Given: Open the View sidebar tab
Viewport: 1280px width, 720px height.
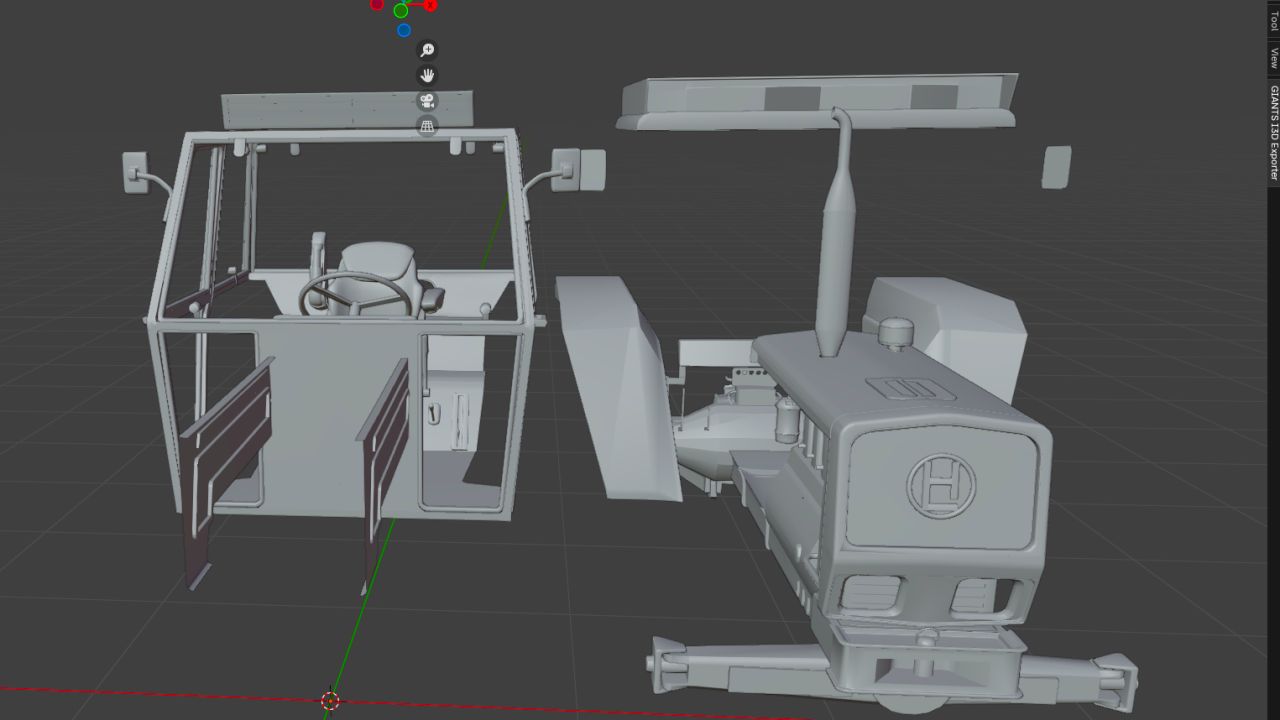Looking at the screenshot, I should (x=1273, y=59).
